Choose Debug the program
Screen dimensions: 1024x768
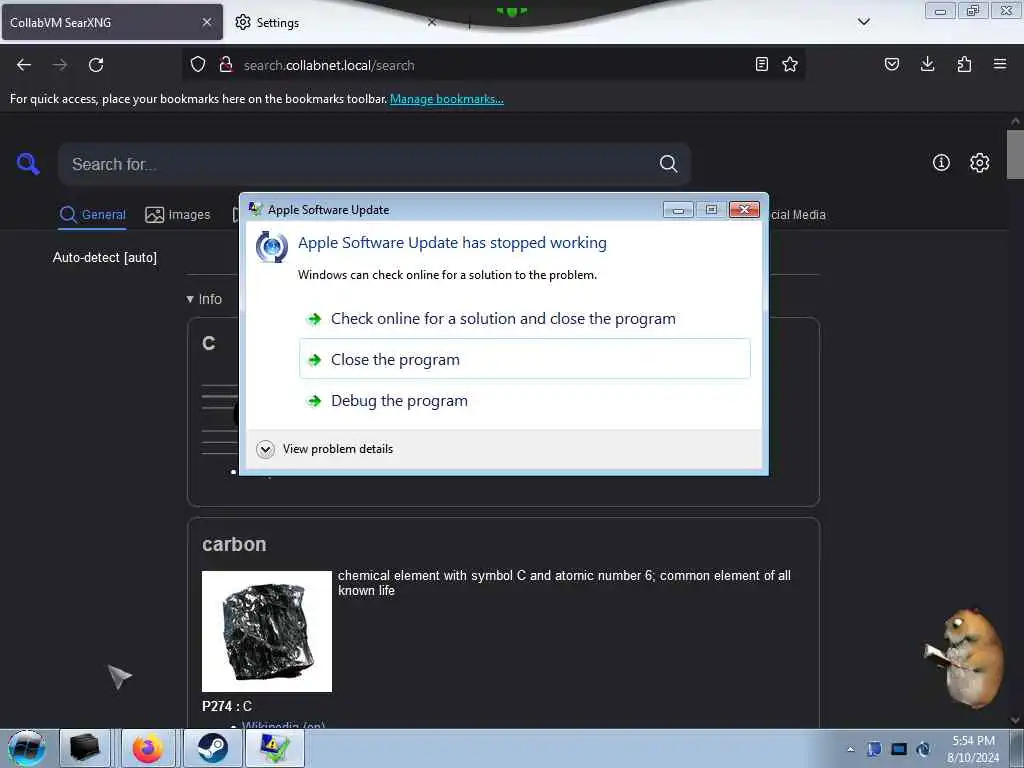(x=524, y=400)
